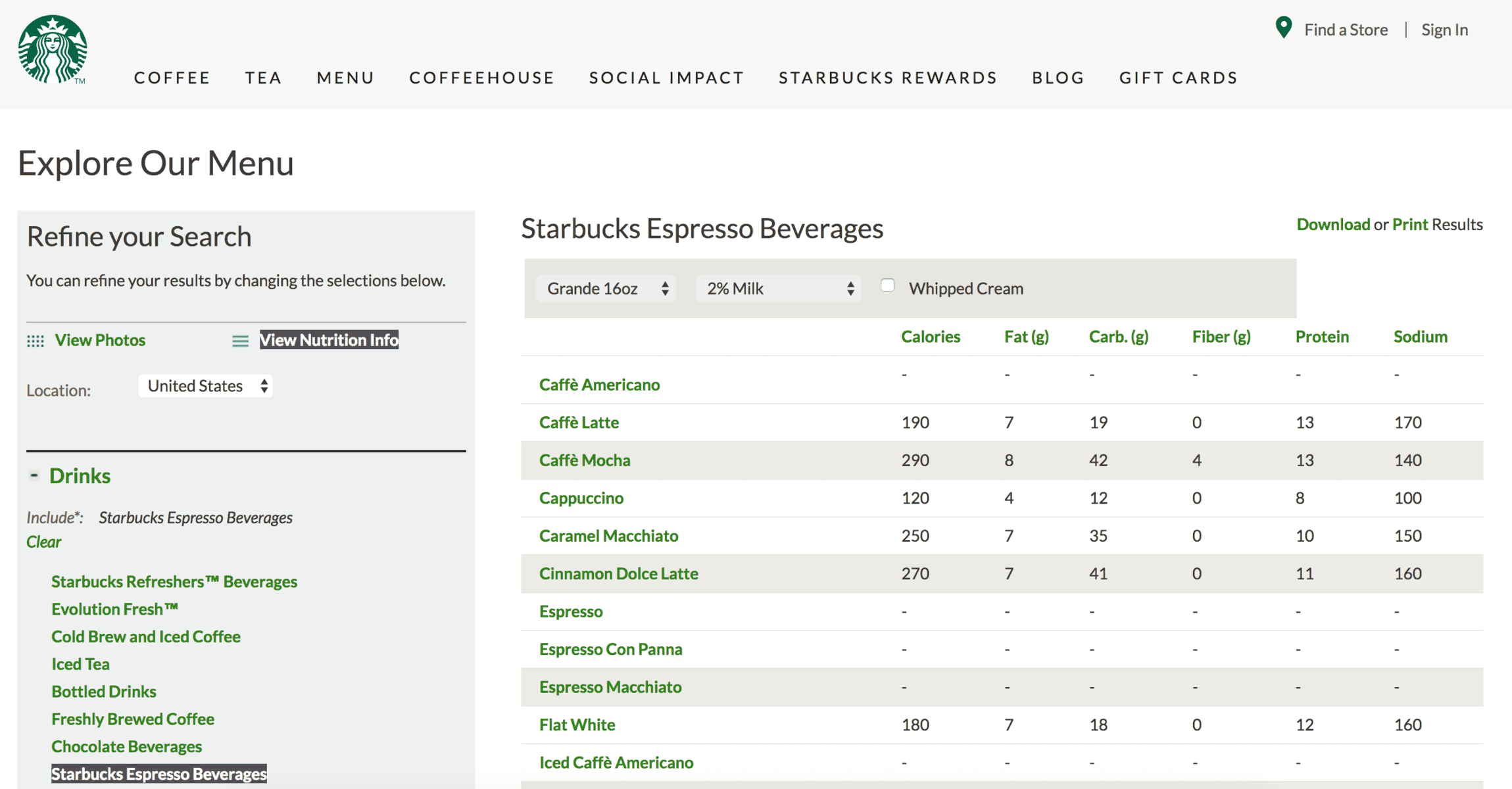The height and width of the screenshot is (789, 1512).
Task: Open Espresso Con Panna item
Action: [x=611, y=650]
